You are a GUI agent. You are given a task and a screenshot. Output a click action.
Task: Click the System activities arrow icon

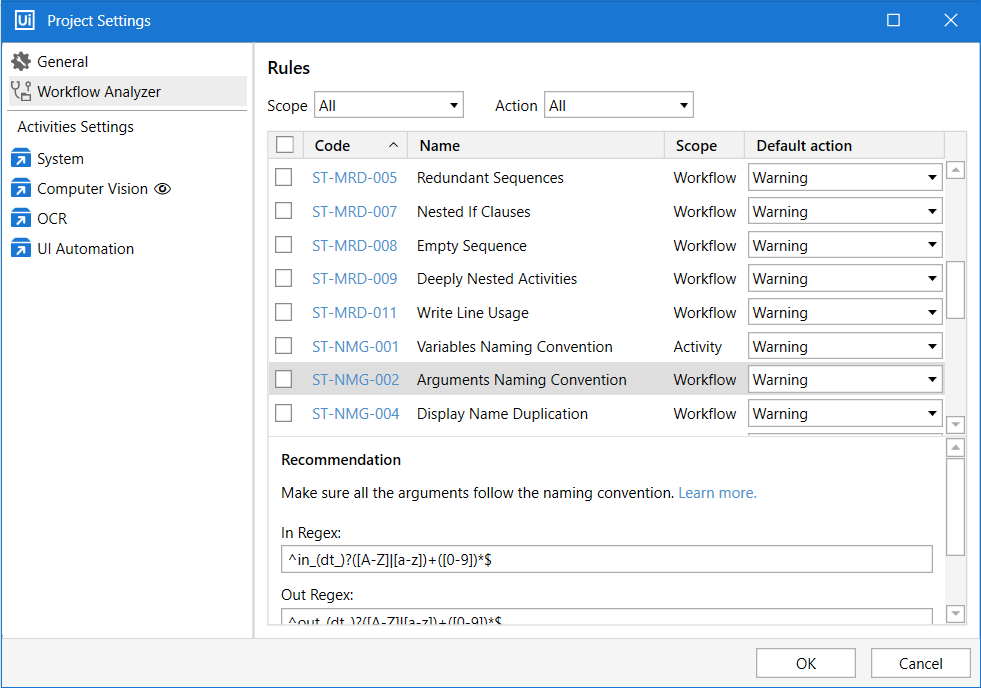point(21,159)
